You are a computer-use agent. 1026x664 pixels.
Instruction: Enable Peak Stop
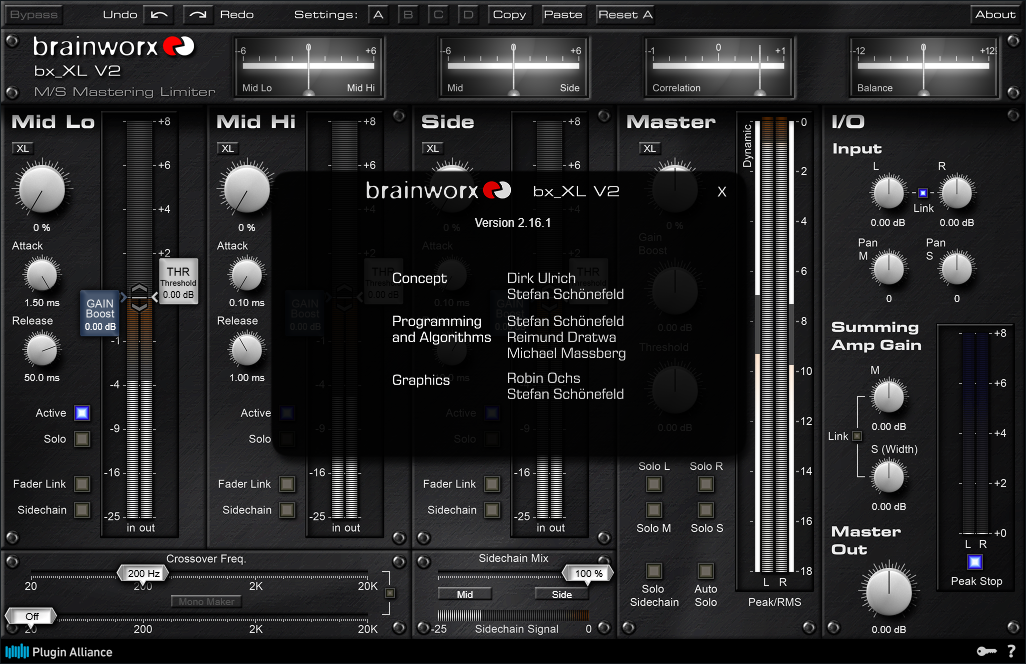(975, 562)
